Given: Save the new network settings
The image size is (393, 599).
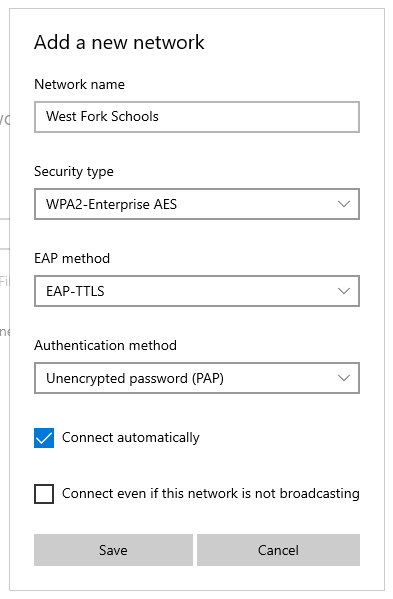Looking at the screenshot, I should pos(113,550).
